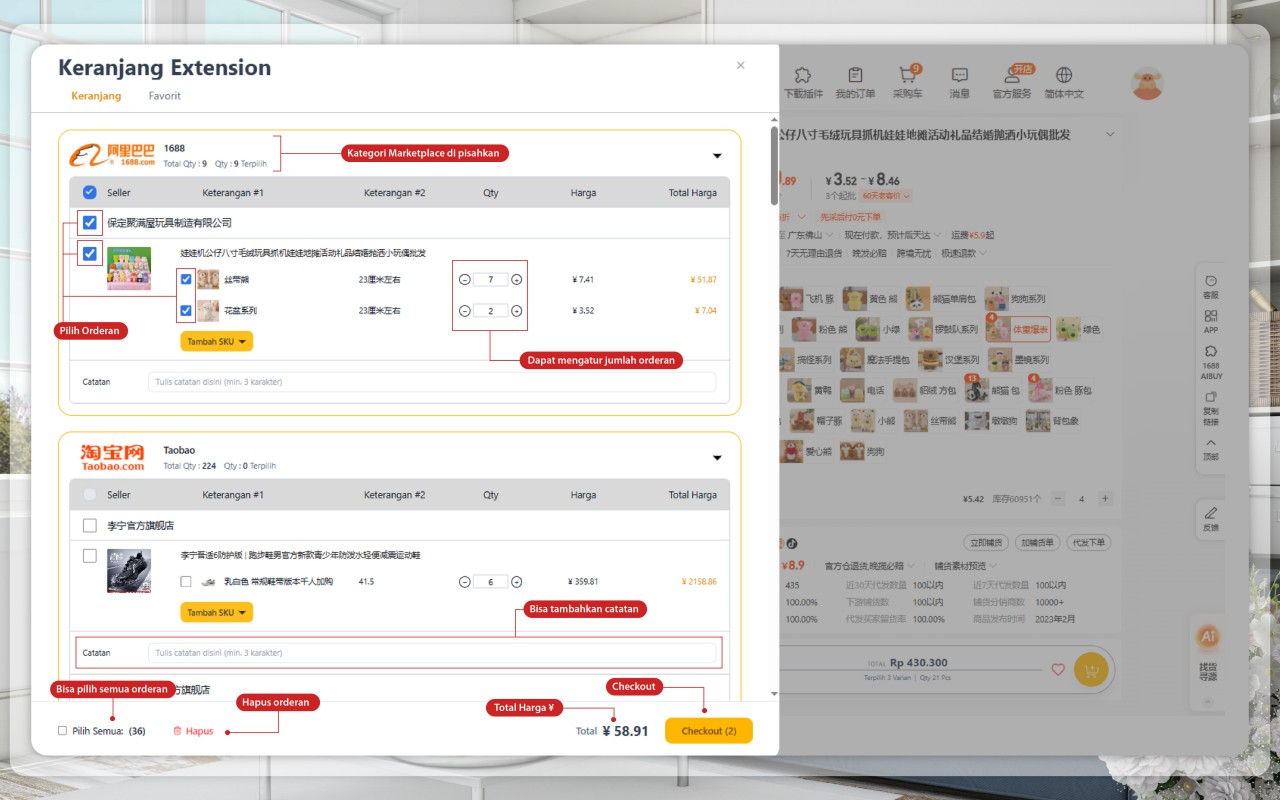Click the 顶部 back-to-top sidebar icon
The image size is (1280, 800).
point(1211,442)
